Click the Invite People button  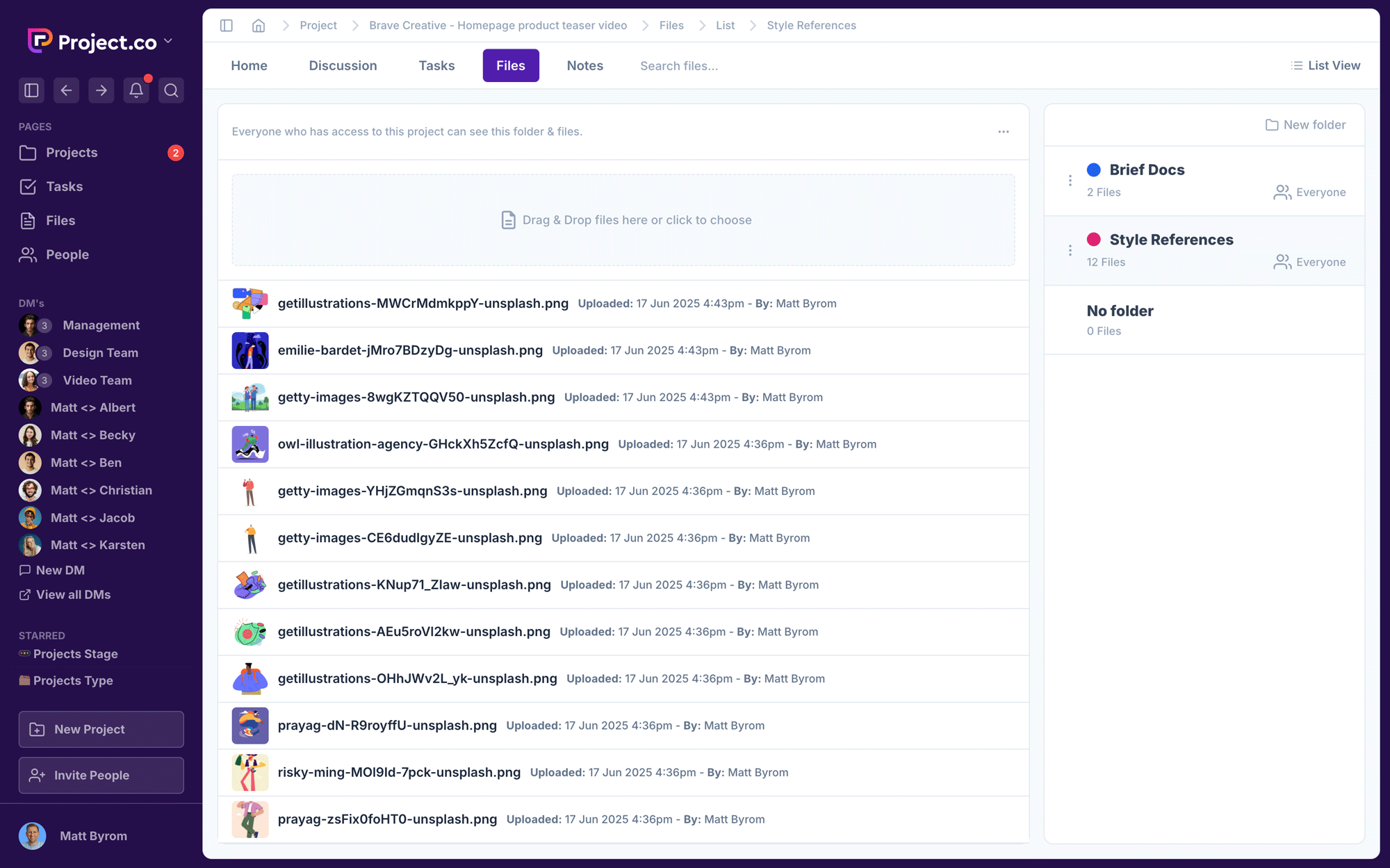(101, 775)
